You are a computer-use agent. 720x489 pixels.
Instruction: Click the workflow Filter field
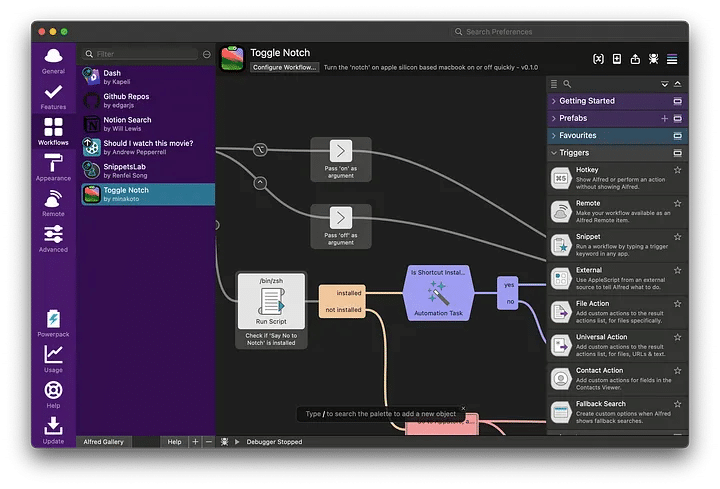coord(140,54)
